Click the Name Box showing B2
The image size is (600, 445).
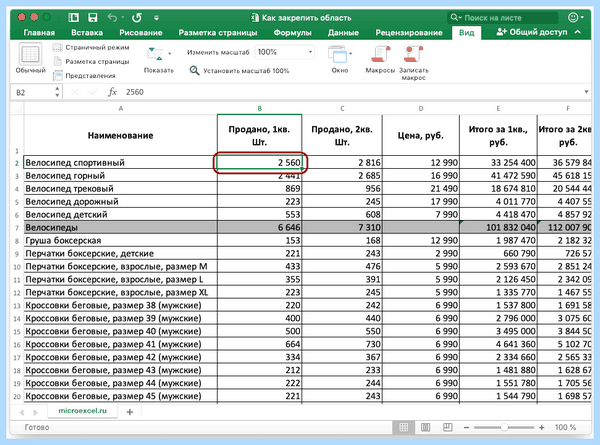point(34,92)
